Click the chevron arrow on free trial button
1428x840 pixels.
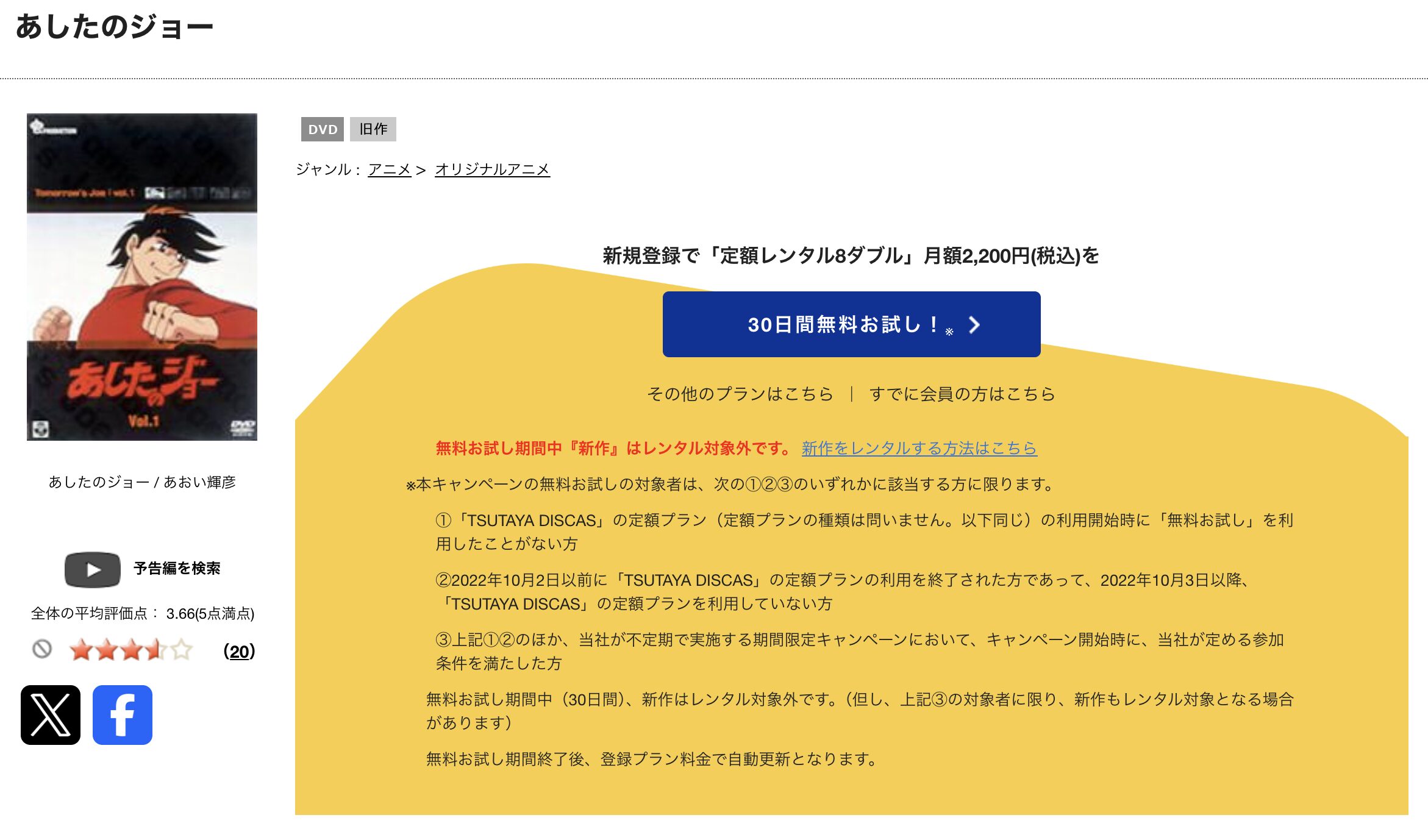click(974, 325)
